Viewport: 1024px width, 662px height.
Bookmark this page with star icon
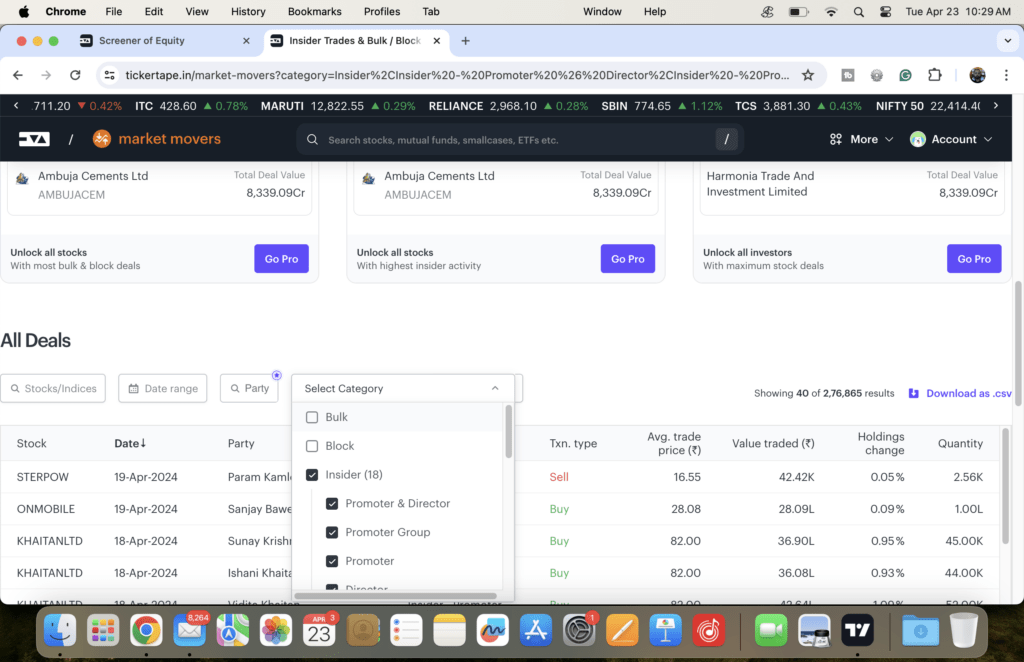click(x=808, y=75)
